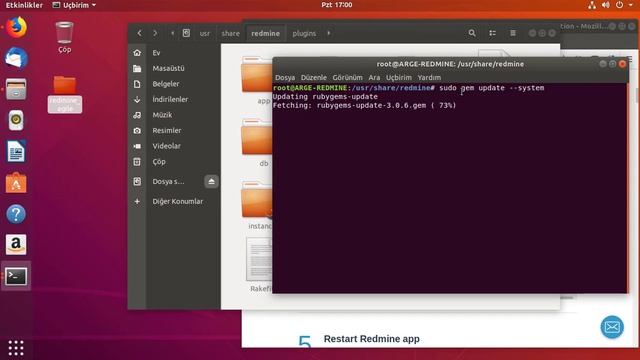Open the Düzenle menu in terminal
The height and width of the screenshot is (360, 640).
[313, 77]
